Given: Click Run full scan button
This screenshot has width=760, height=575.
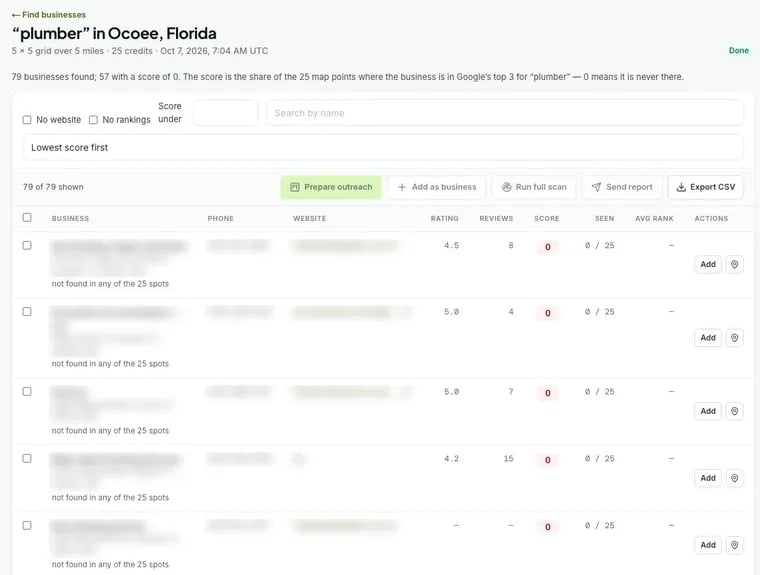Looking at the screenshot, I should click(x=534, y=187).
